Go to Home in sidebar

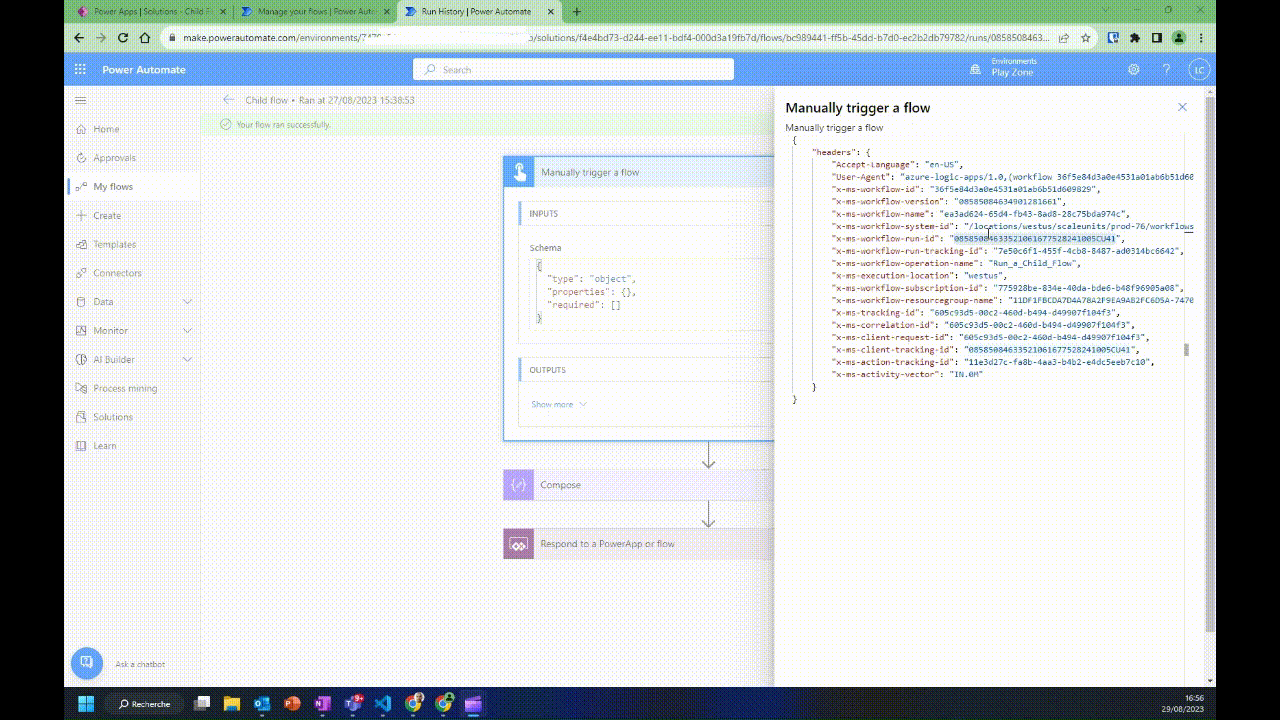(x=106, y=129)
